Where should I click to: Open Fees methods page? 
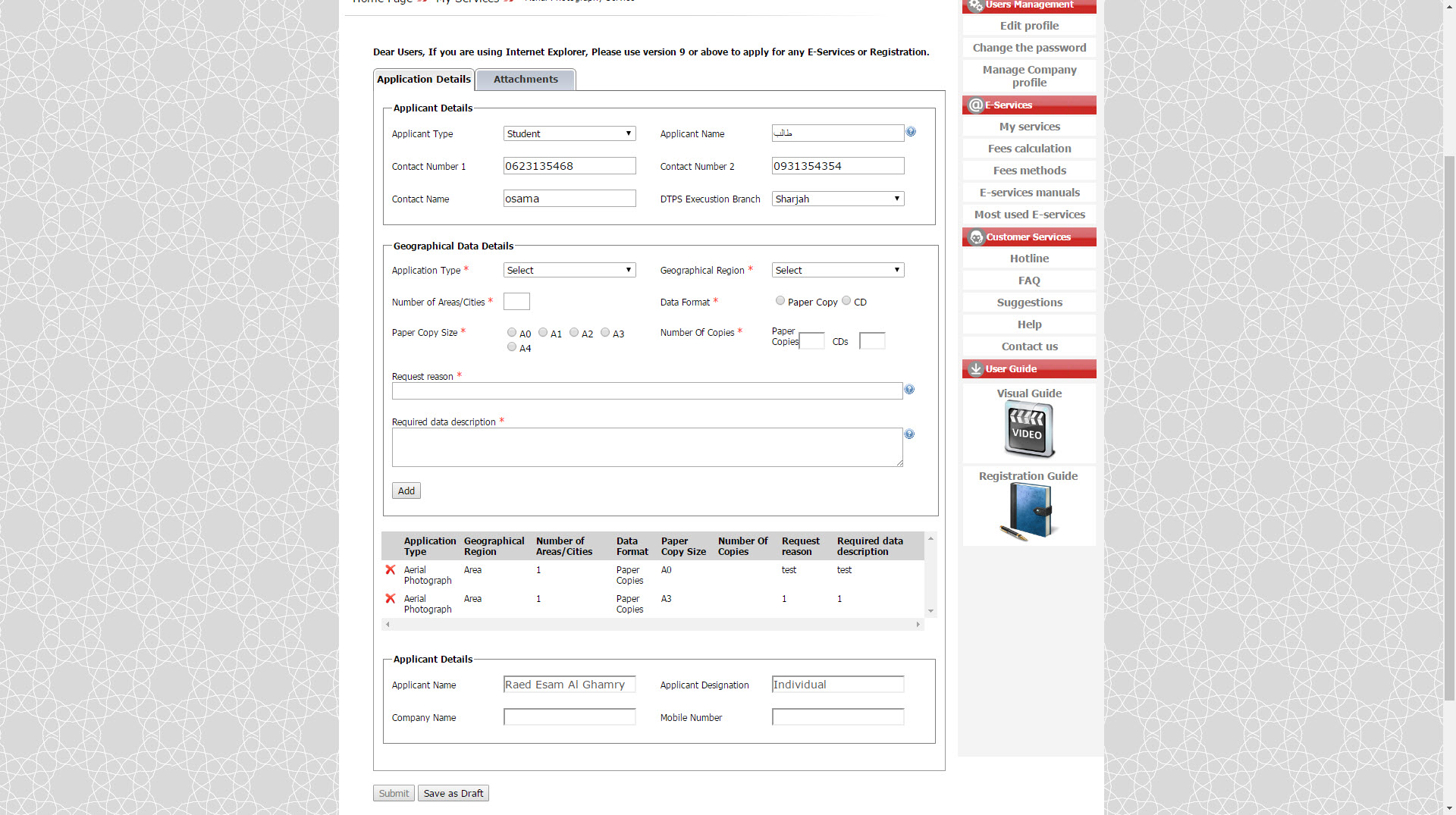1029,171
